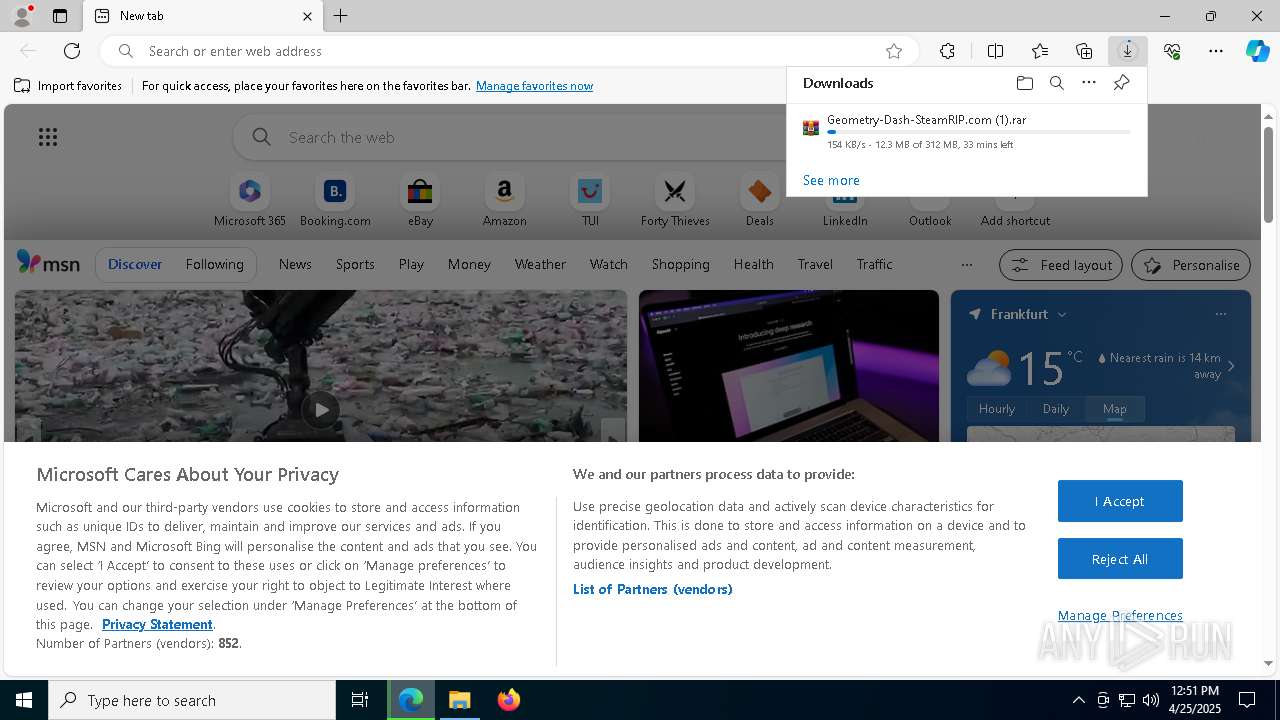Viewport: 1280px width, 720px height.
Task: Switch weather to Hourly
Action: click(x=997, y=408)
